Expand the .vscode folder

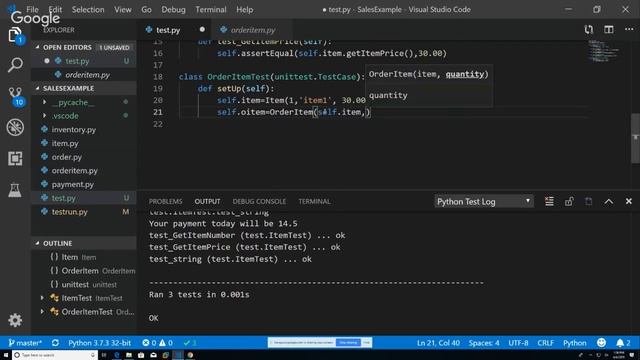44,116
